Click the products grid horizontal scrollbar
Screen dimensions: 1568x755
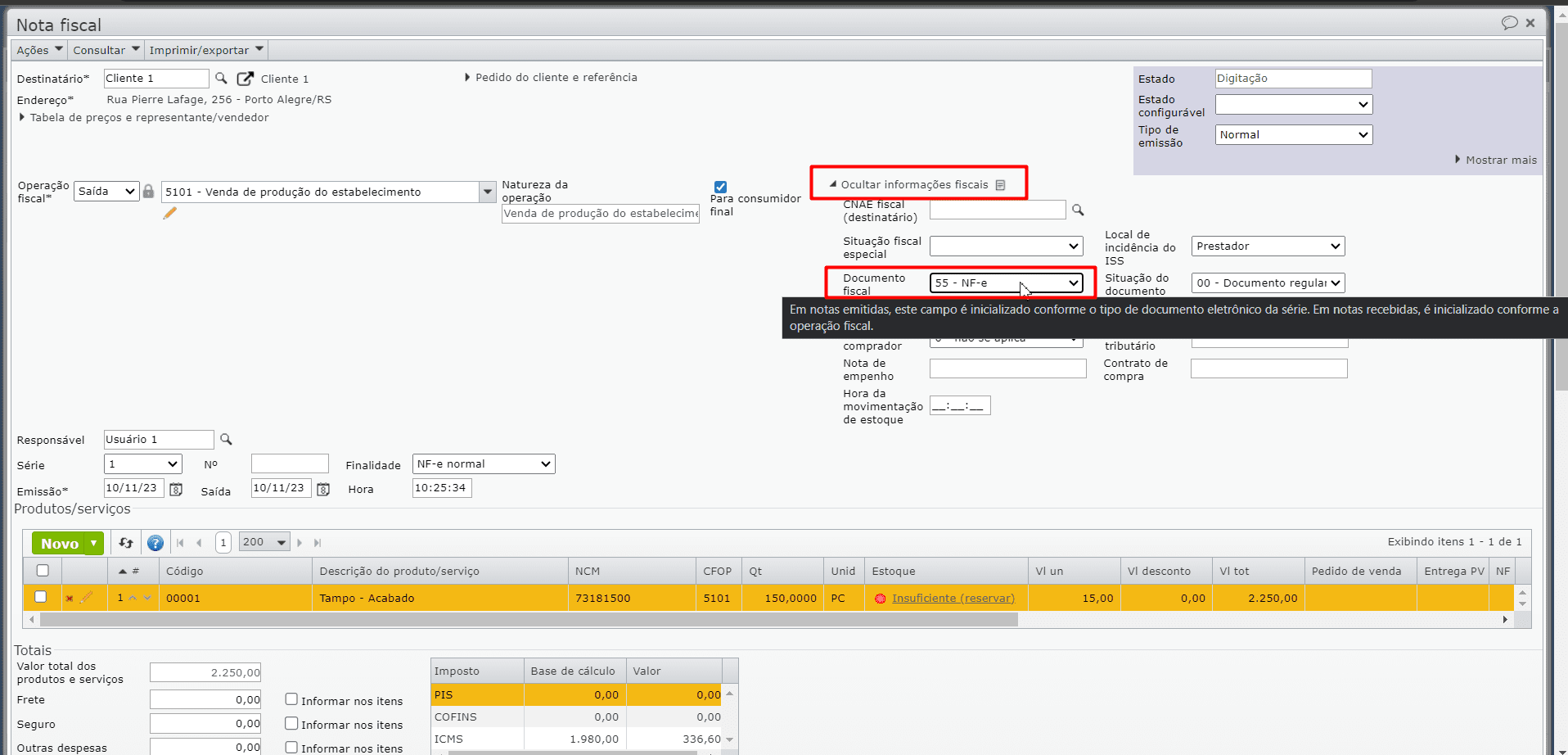[529, 620]
